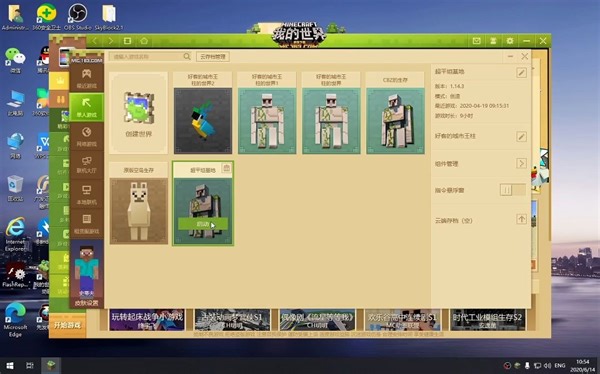Click Minecraft launcher taskbar icon
600x374 pixels.
click(51, 366)
